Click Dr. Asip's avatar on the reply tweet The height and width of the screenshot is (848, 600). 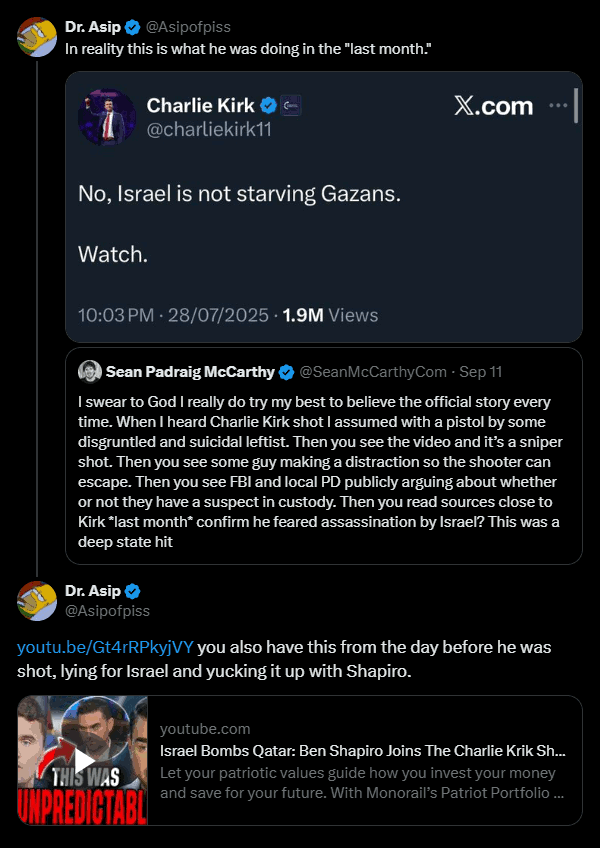point(37,600)
